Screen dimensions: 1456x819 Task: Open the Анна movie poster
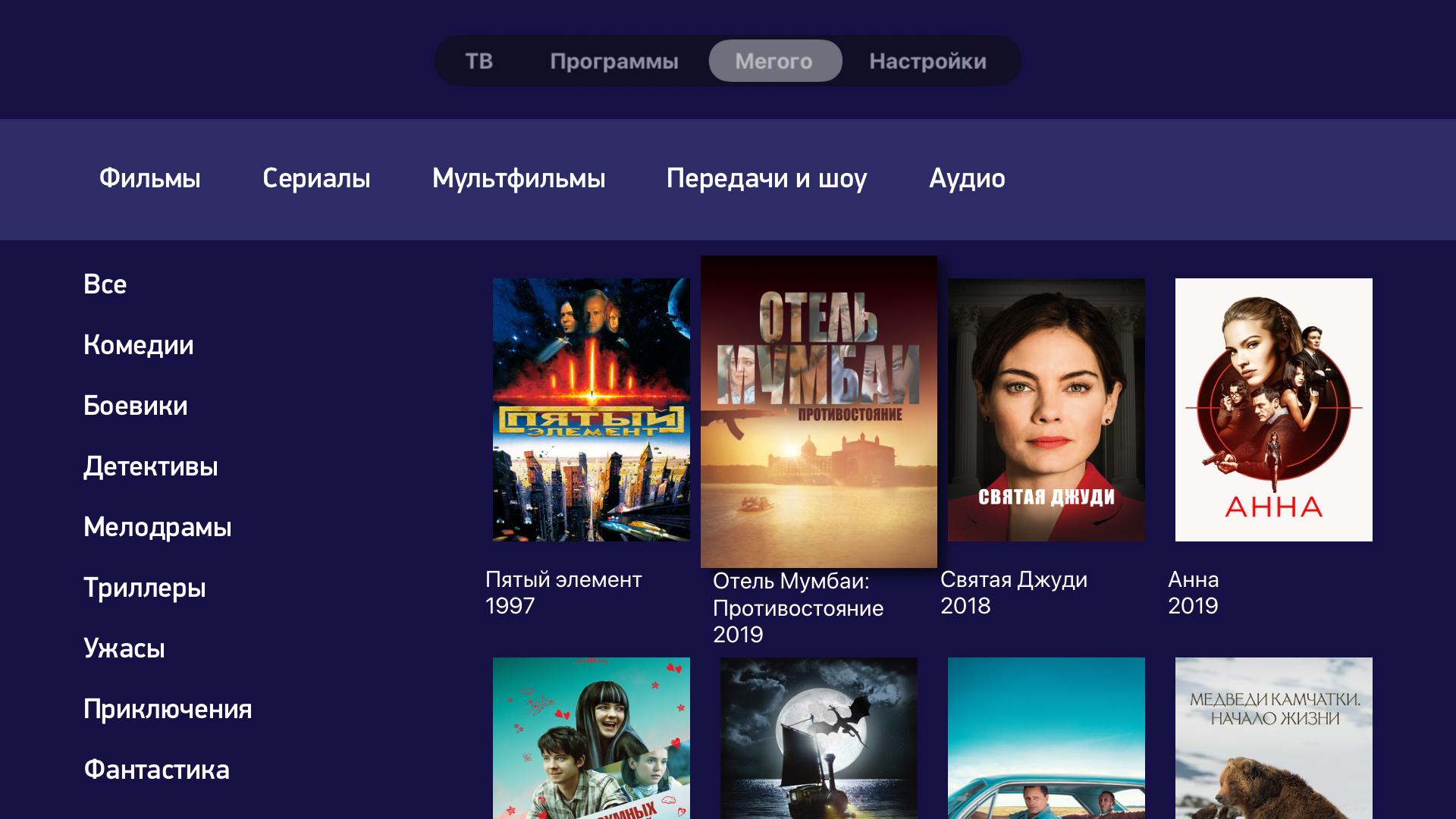tap(1274, 409)
